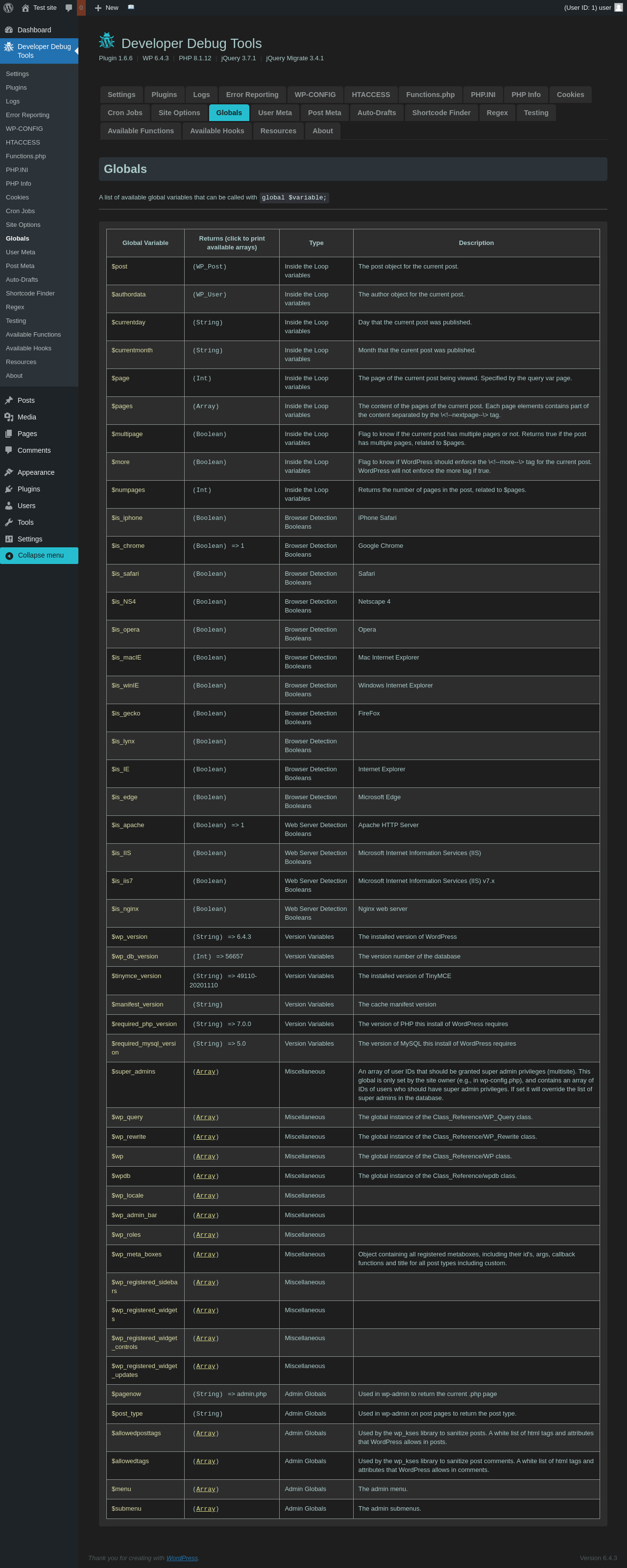The height and width of the screenshot is (1568, 627).
Task: Click the Plugins plug icon in sidebar
Action: pos(9,489)
